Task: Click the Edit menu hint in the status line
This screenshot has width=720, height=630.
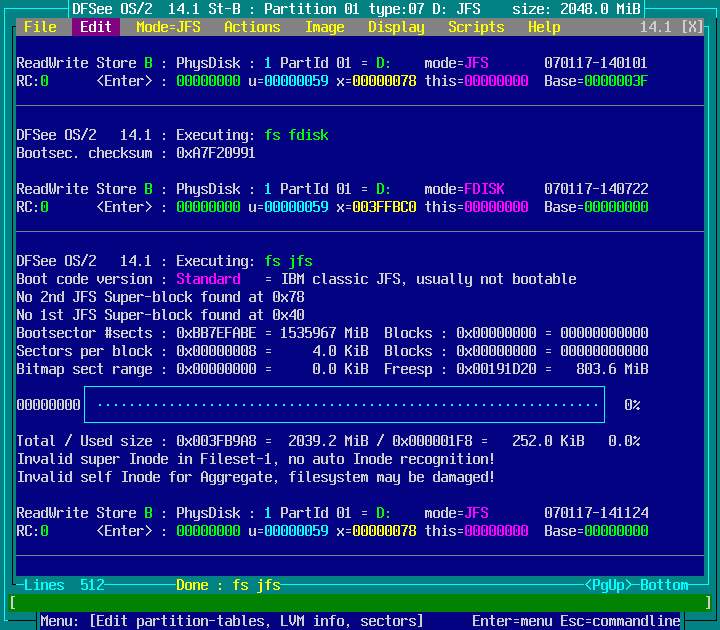Action: (232, 621)
